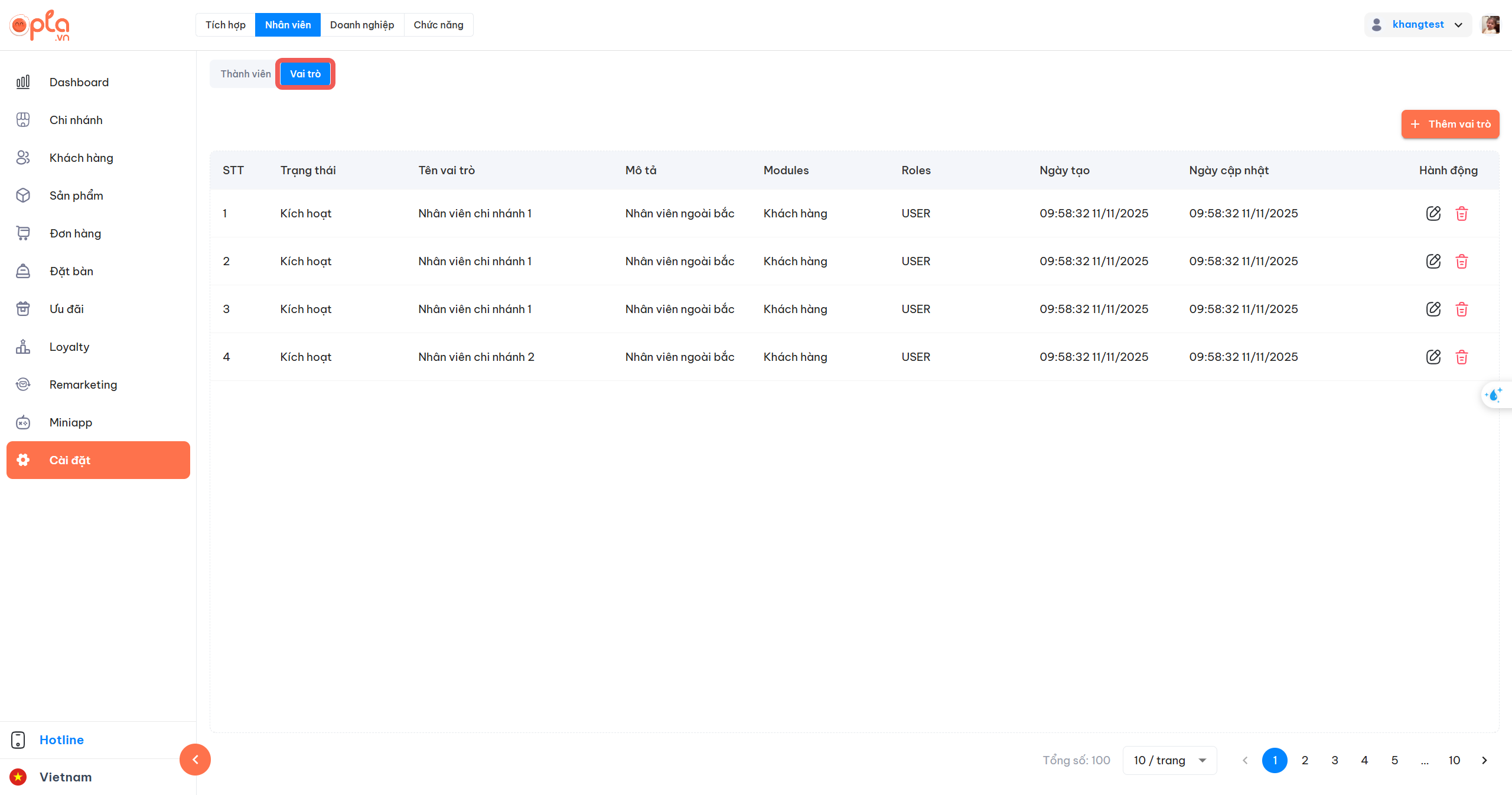Viewport: 1512px width, 795px height.
Task: Click the next page arrow
Action: point(1484,760)
